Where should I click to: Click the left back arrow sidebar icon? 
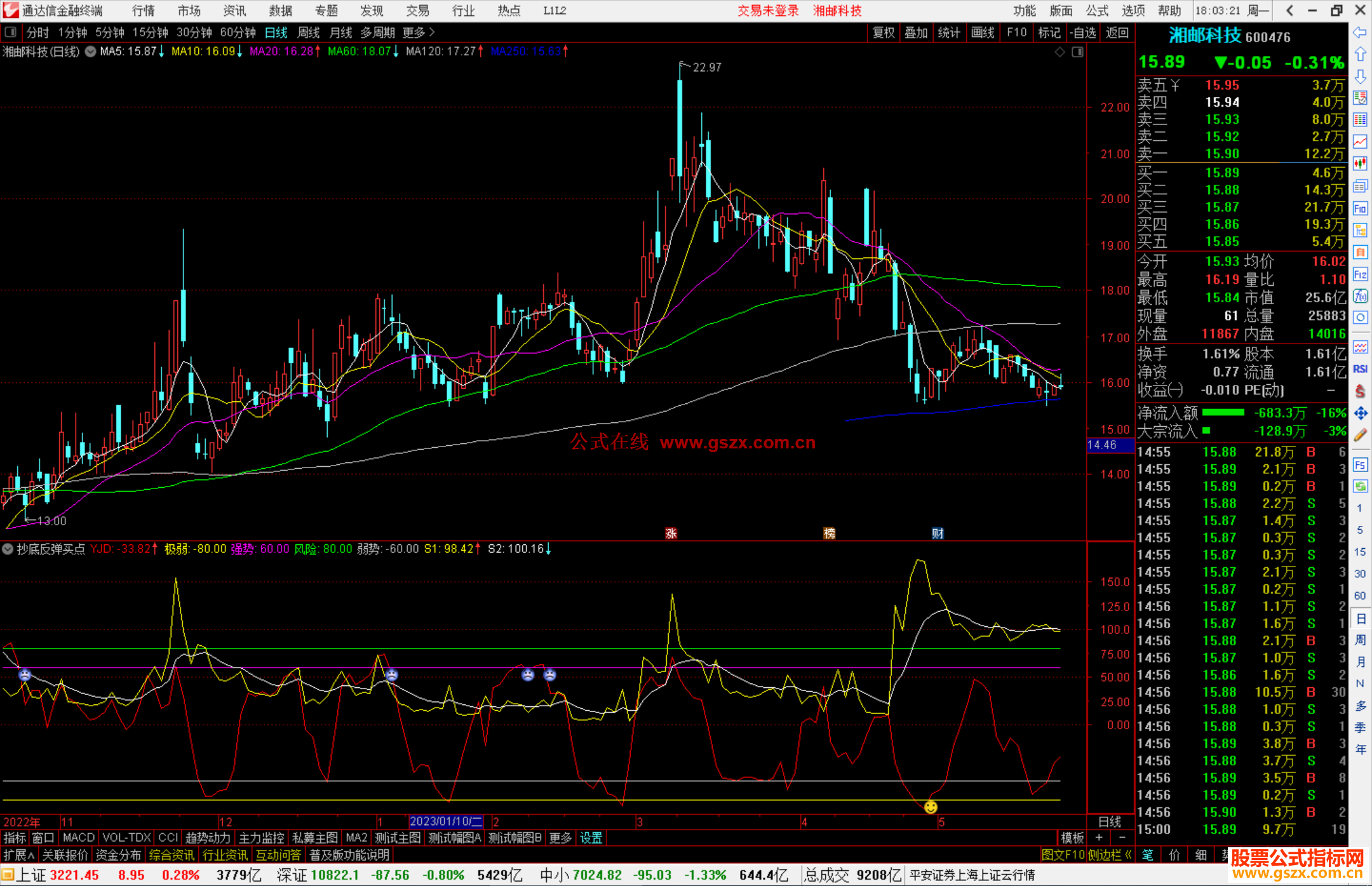(1360, 32)
